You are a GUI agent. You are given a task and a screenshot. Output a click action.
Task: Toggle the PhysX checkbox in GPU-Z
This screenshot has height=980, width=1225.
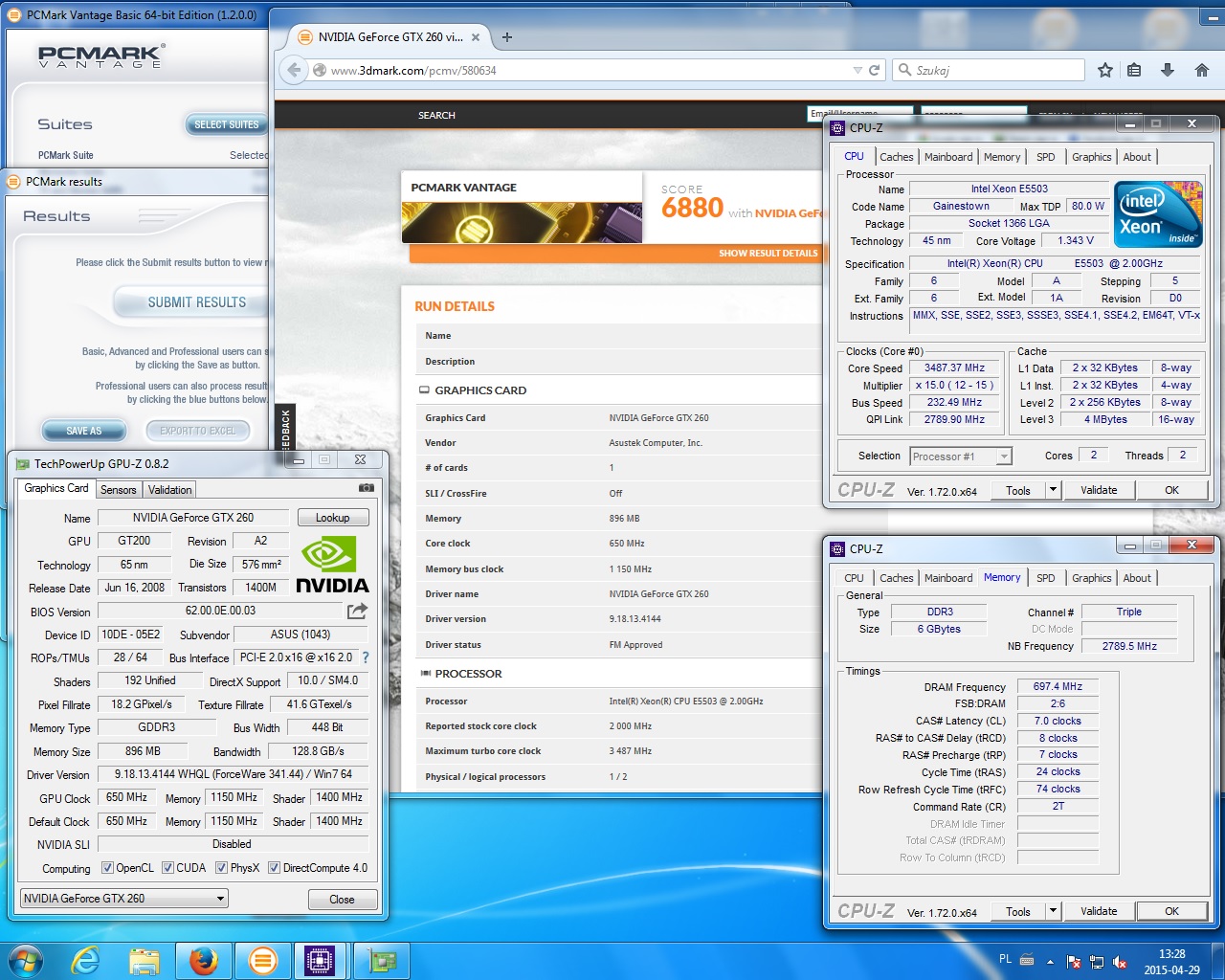(x=222, y=868)
